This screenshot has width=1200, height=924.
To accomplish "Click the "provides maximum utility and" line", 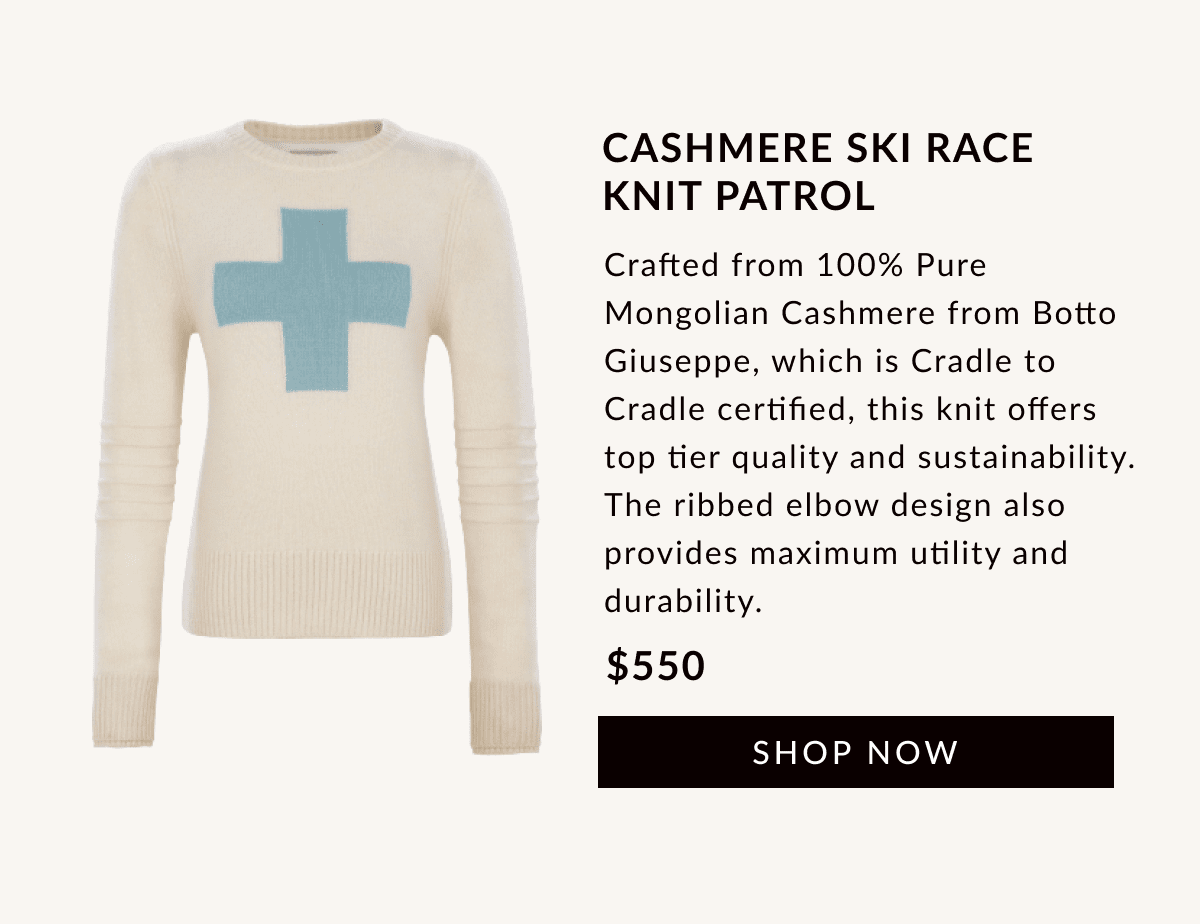I will [x=836, y=553].
